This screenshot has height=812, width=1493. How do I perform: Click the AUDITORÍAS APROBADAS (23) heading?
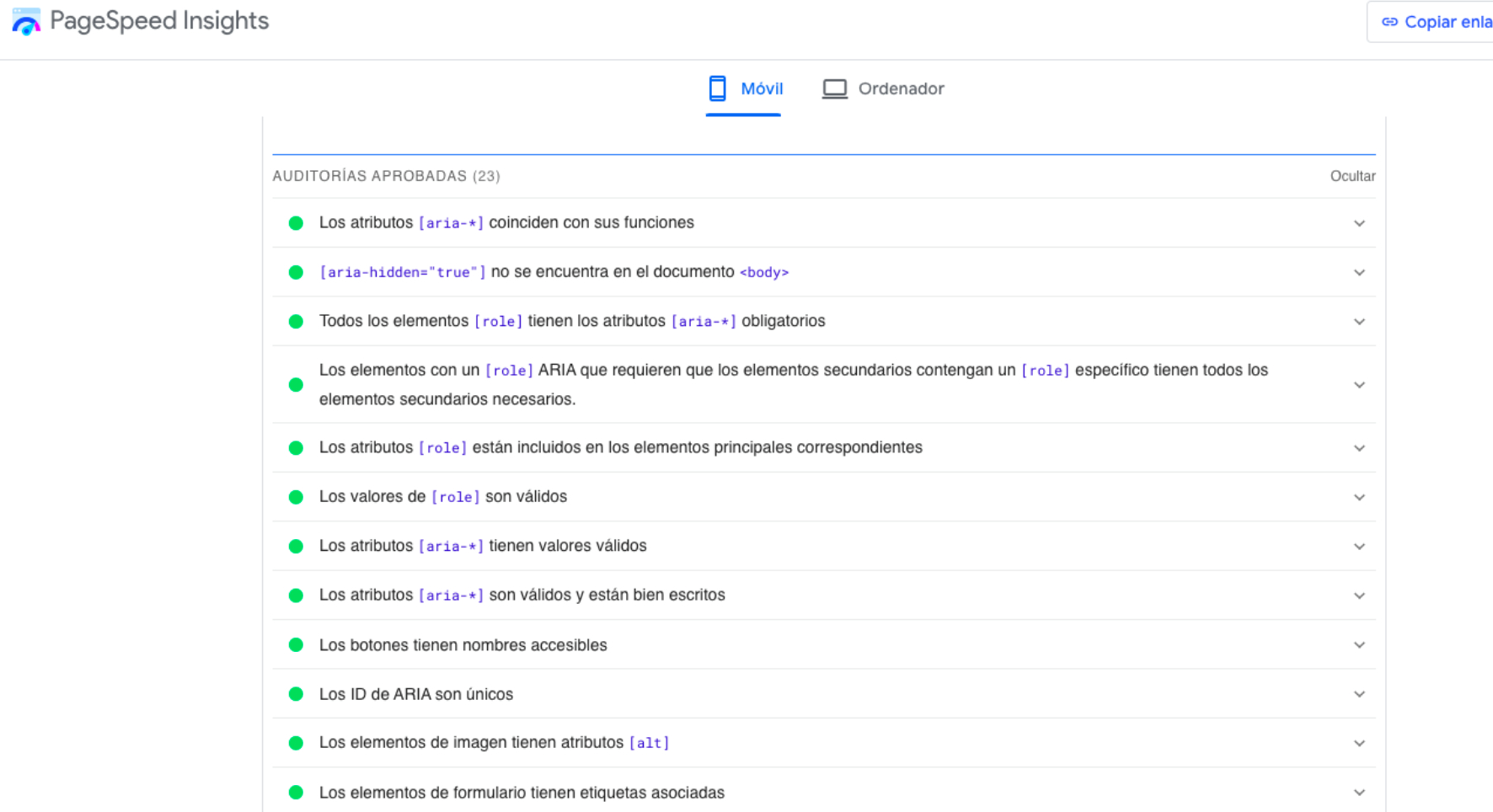[386, 176]
